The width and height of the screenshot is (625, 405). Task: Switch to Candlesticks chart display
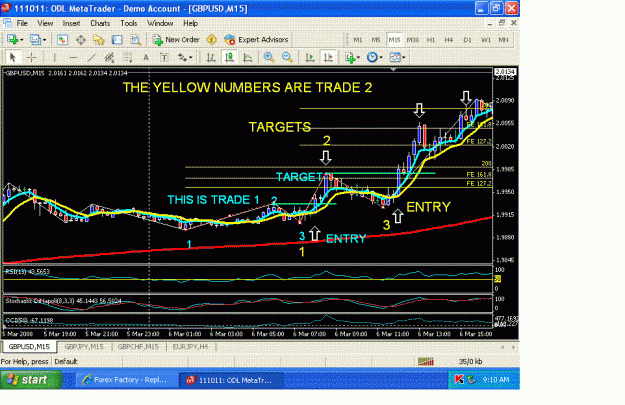229,57
